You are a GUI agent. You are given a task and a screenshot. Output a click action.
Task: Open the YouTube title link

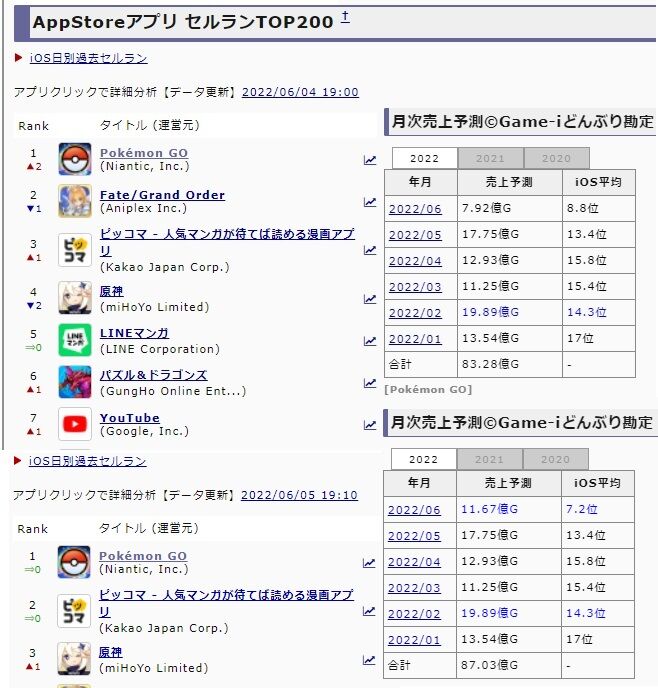(x=130, y=418)
